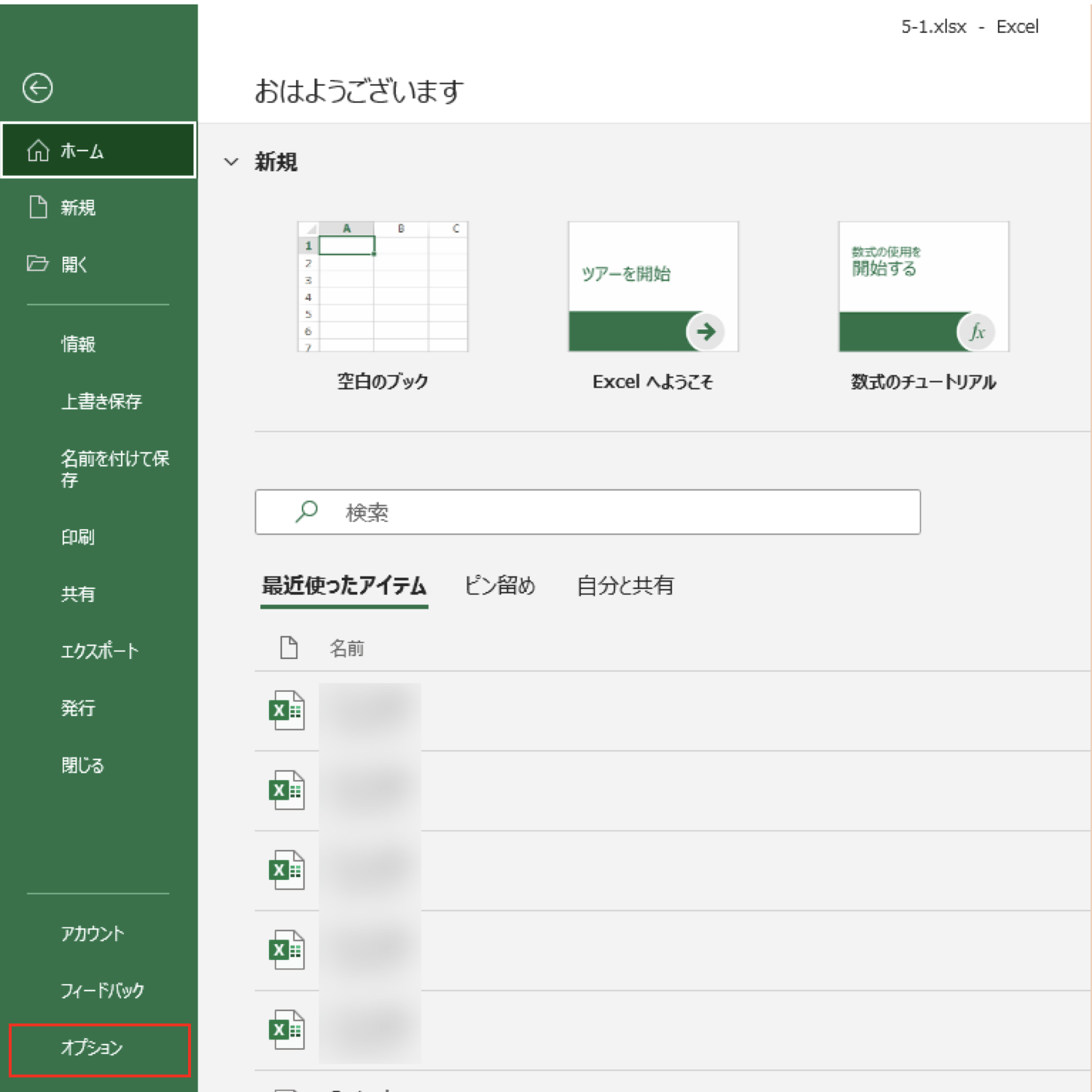Open the fourth Excel file icon in recent list
The image size is (1092, 1092).
click(x=286, y=950)
